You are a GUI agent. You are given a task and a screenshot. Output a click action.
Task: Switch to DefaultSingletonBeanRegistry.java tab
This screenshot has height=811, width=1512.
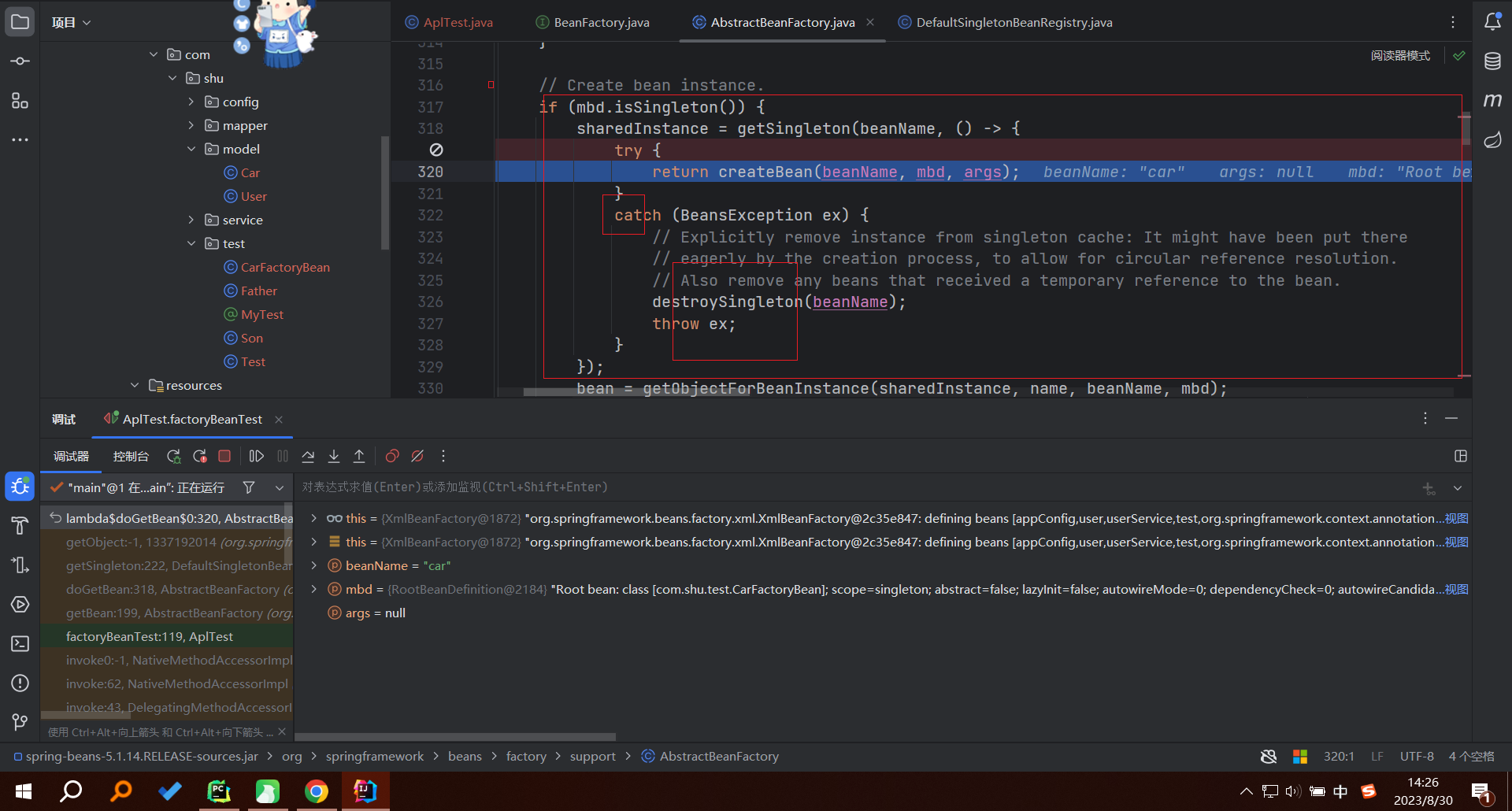pyautogui.click(x=1006, y=22)
